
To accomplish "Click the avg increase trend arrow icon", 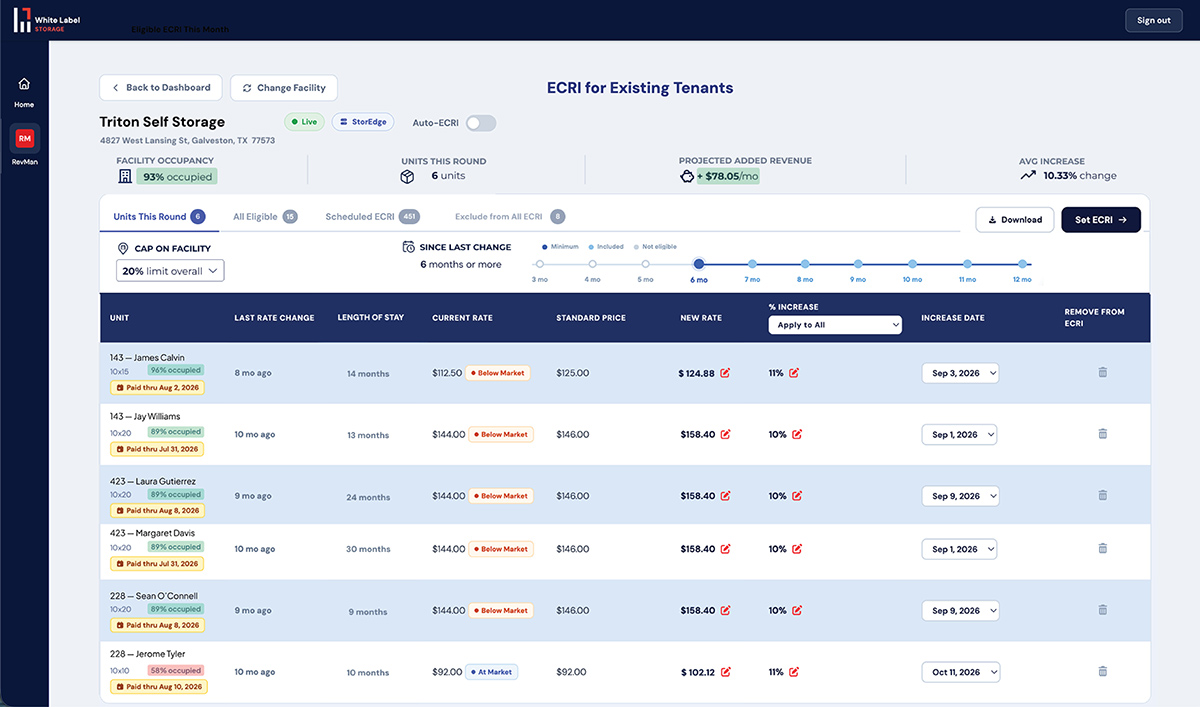I will coord(1028,175).
